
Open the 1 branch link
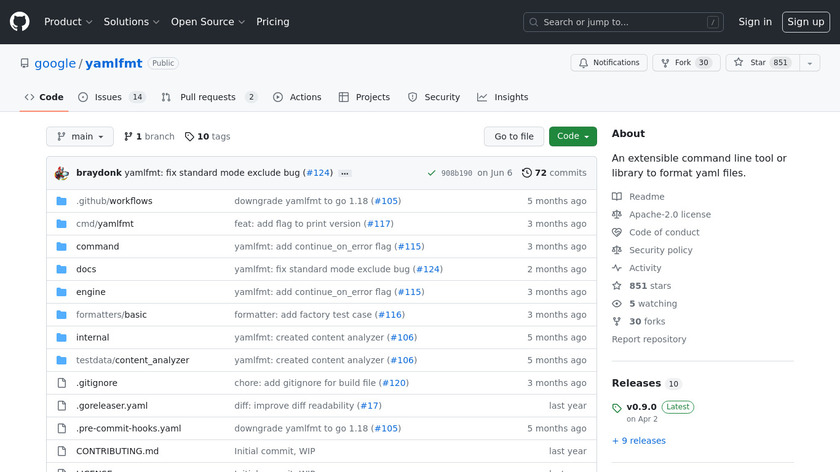click(x=149, y=137)
